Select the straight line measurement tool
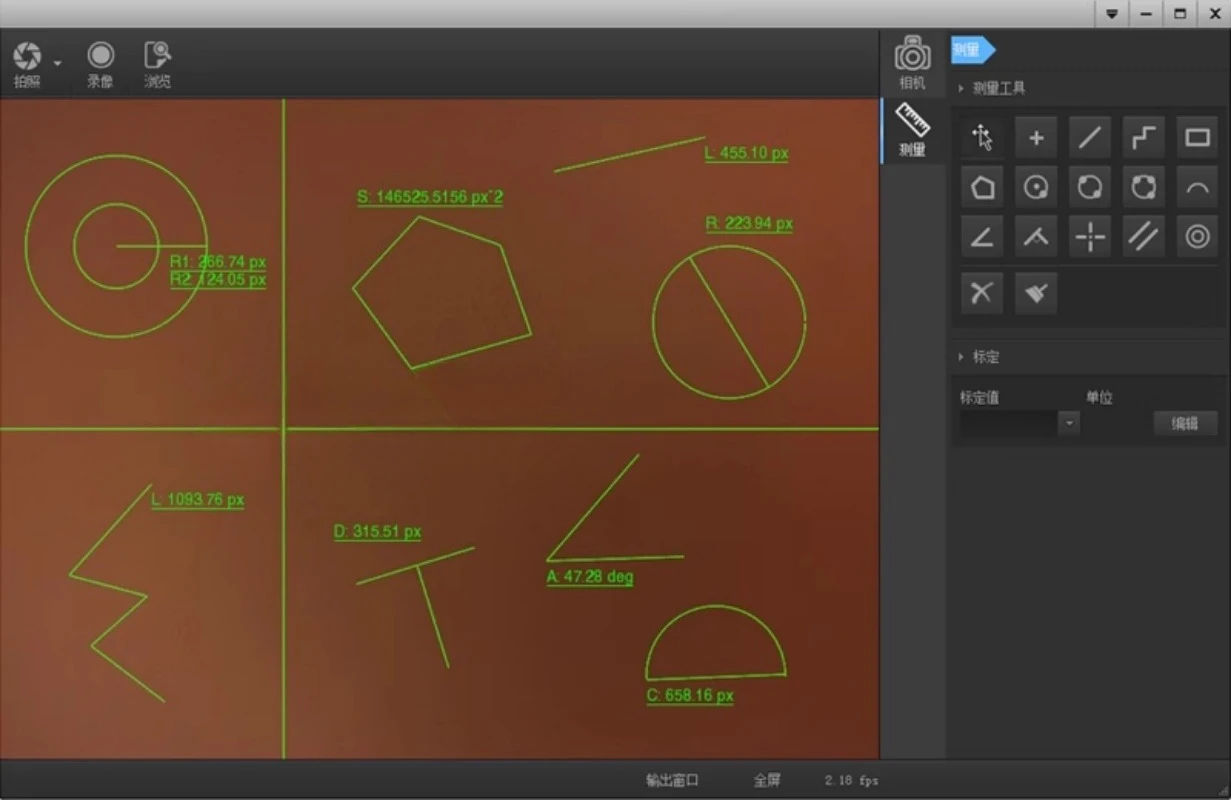 pos(1089,138)
